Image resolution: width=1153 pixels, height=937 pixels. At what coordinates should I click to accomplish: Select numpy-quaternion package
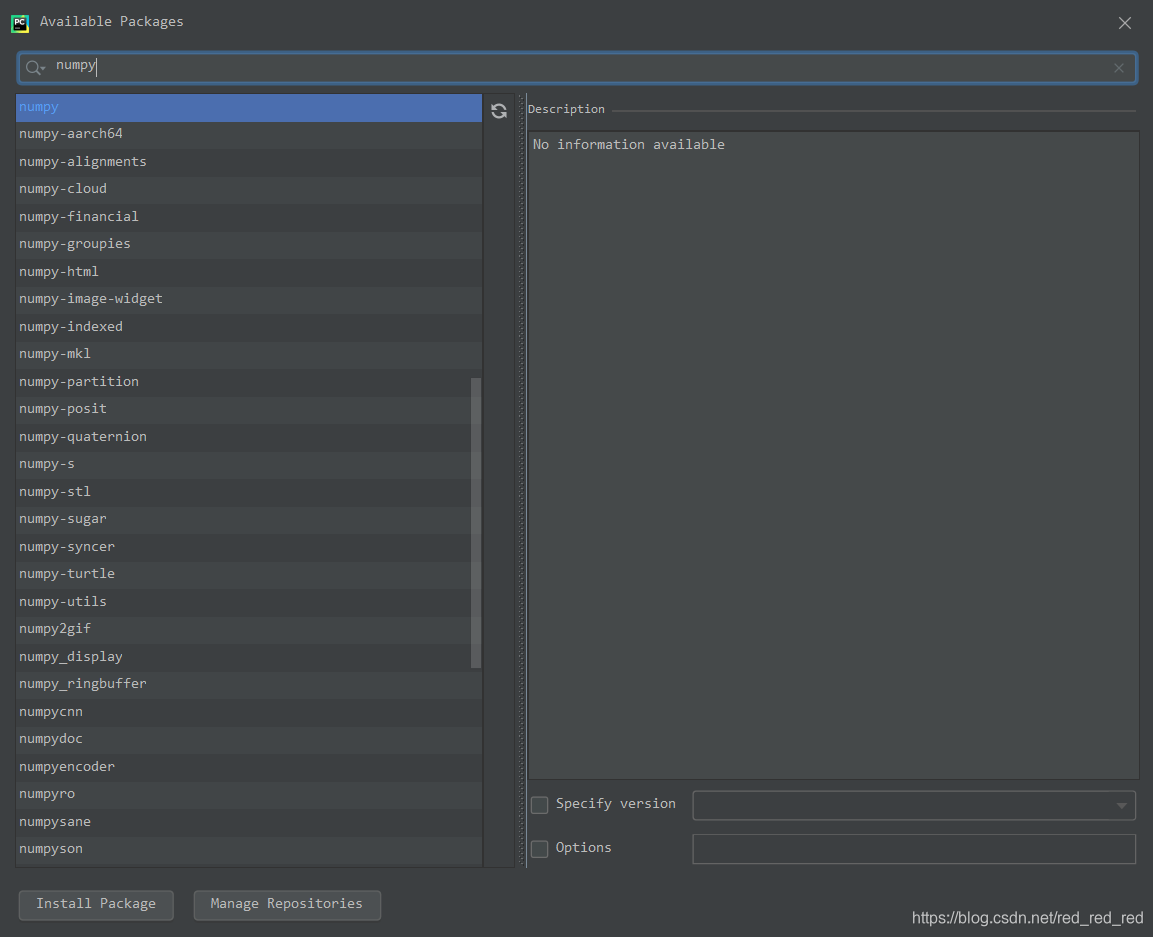249,438
